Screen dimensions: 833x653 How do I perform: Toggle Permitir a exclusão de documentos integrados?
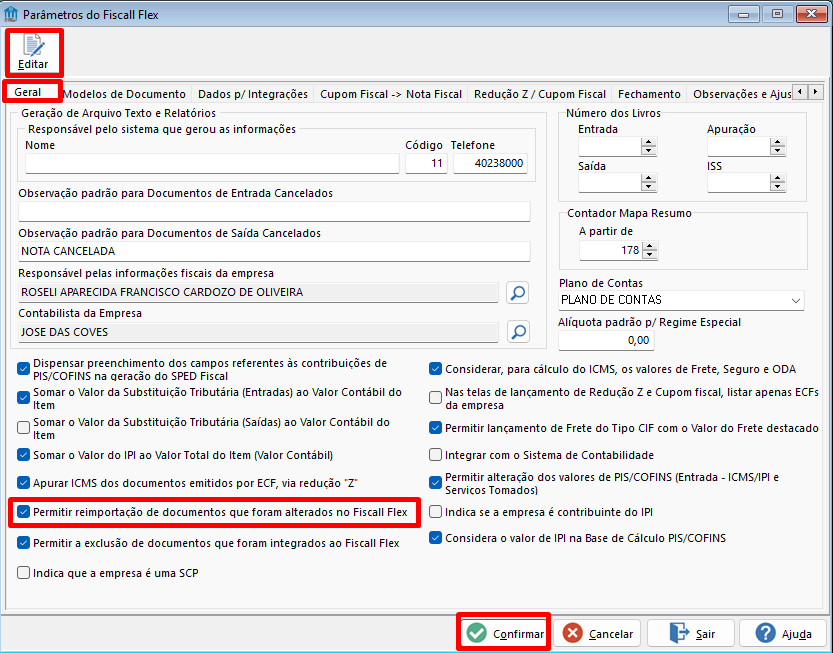[x=23, y=542]
